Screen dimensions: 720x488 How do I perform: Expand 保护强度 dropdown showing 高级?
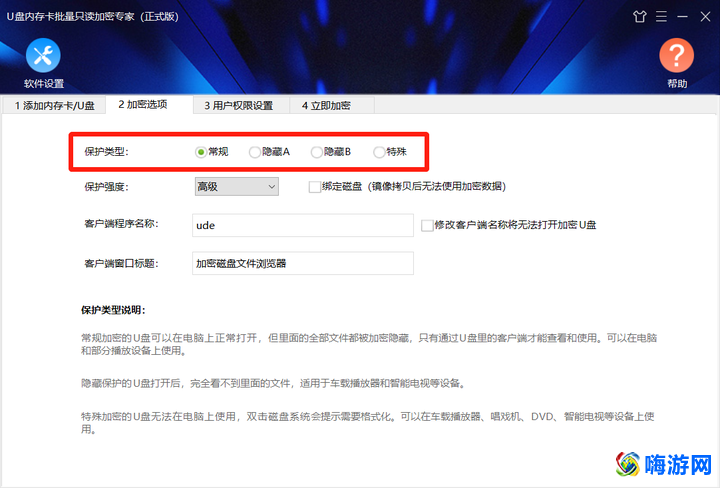pyautogui.click(x=236, y=187)
